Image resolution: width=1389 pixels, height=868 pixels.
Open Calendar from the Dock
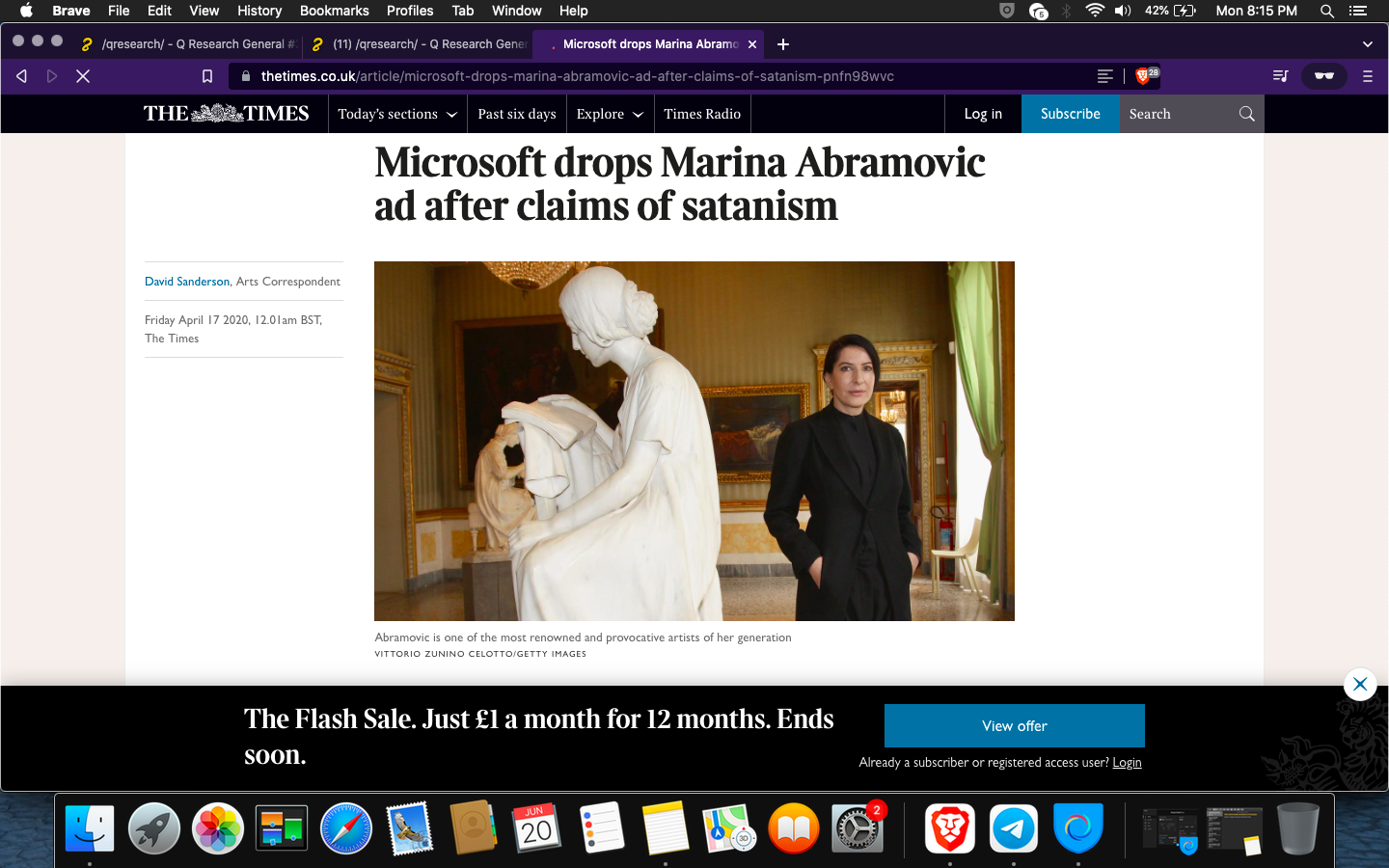tap(537, 828)
